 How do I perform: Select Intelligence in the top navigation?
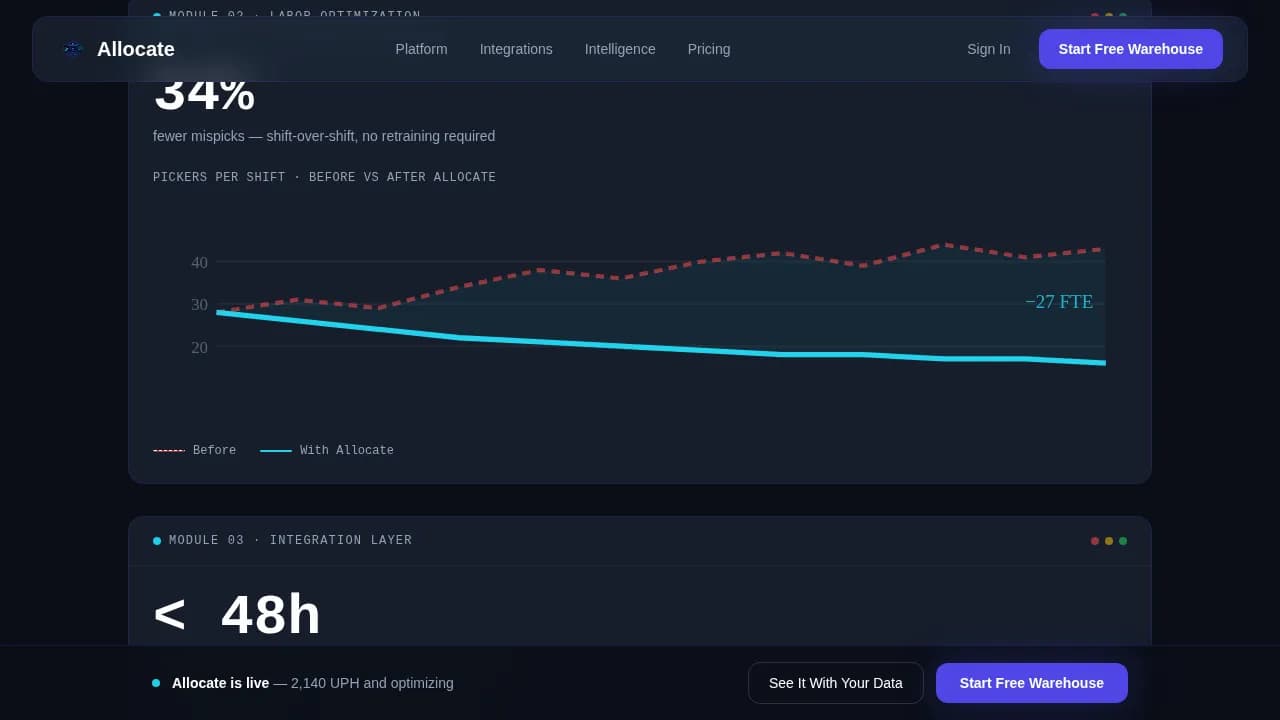point(620,49)
